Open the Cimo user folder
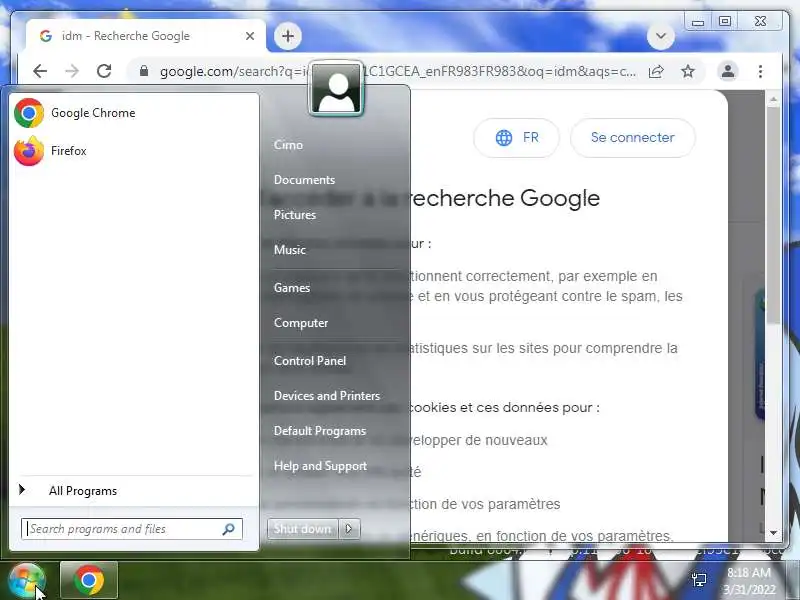 click(288, 145)
